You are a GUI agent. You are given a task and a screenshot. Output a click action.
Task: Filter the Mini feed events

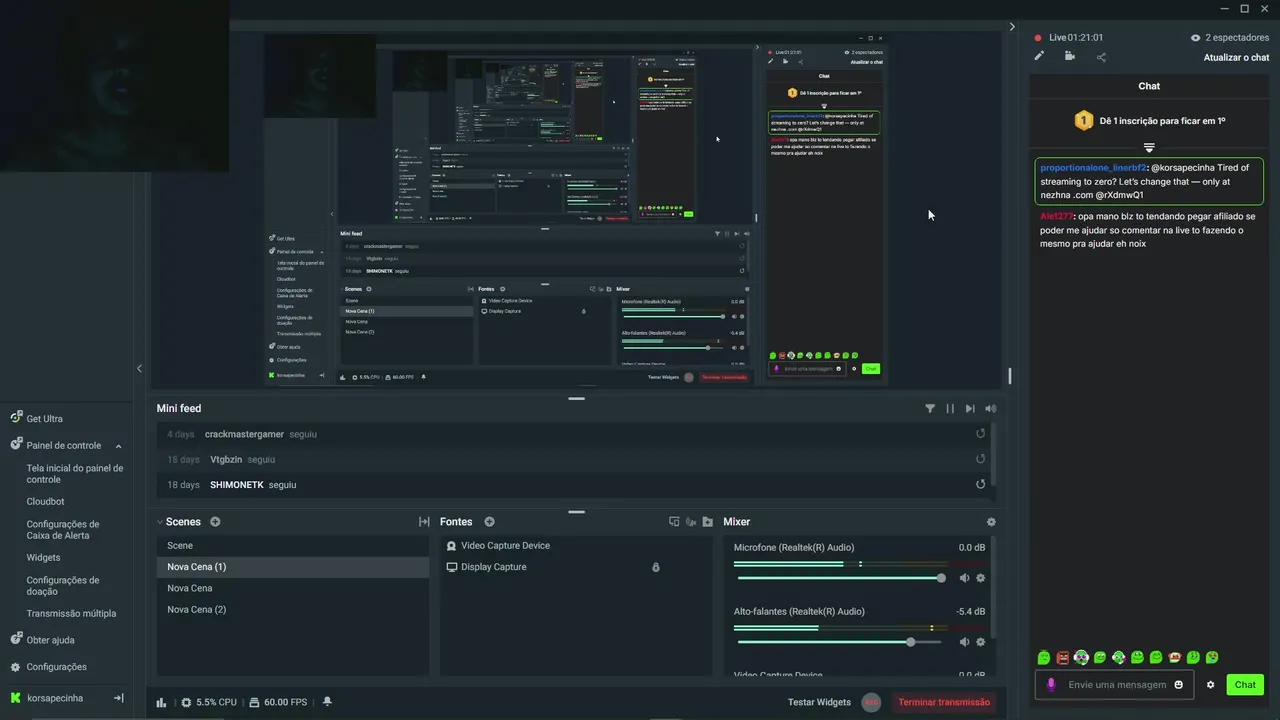click(x=930, y=408)
